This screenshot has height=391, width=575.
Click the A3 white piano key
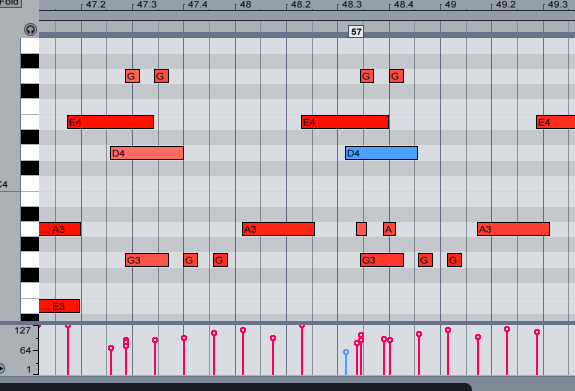(30, 229)
